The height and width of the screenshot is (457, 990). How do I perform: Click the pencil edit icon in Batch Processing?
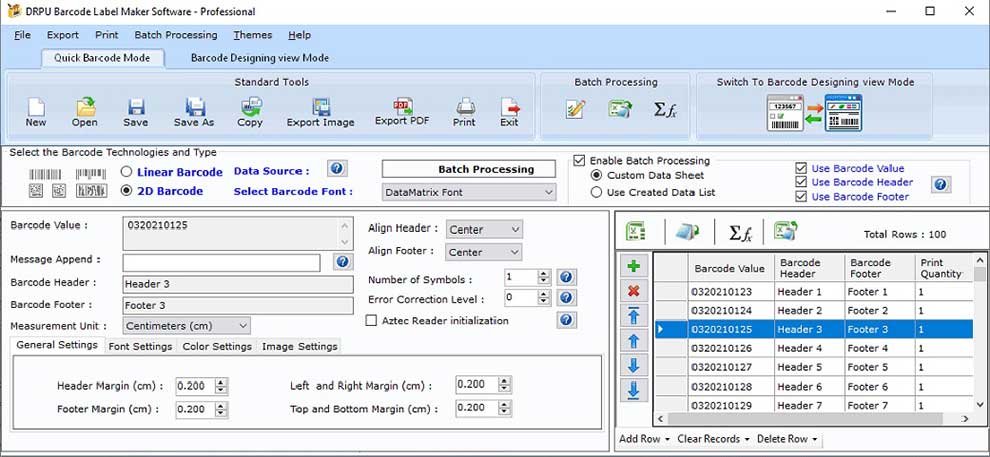click(575, 109)
